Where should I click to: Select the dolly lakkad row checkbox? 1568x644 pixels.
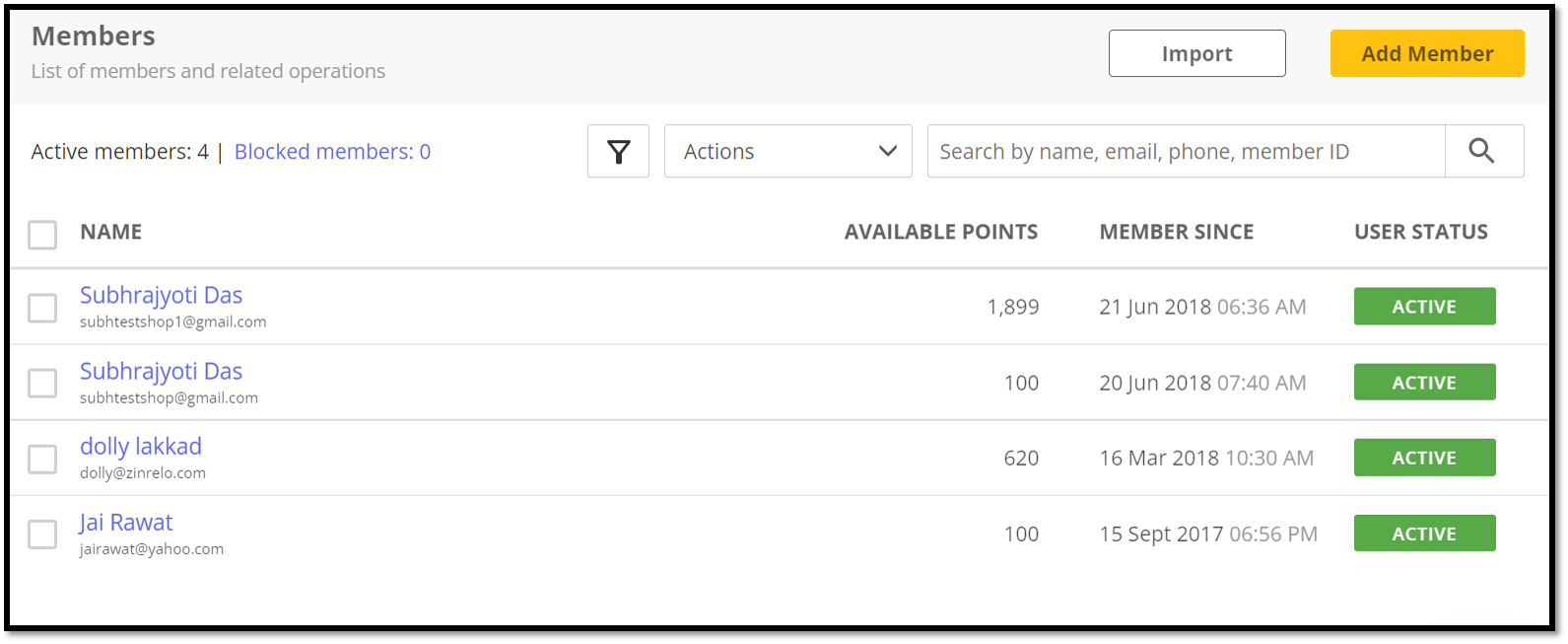(42, 459)
